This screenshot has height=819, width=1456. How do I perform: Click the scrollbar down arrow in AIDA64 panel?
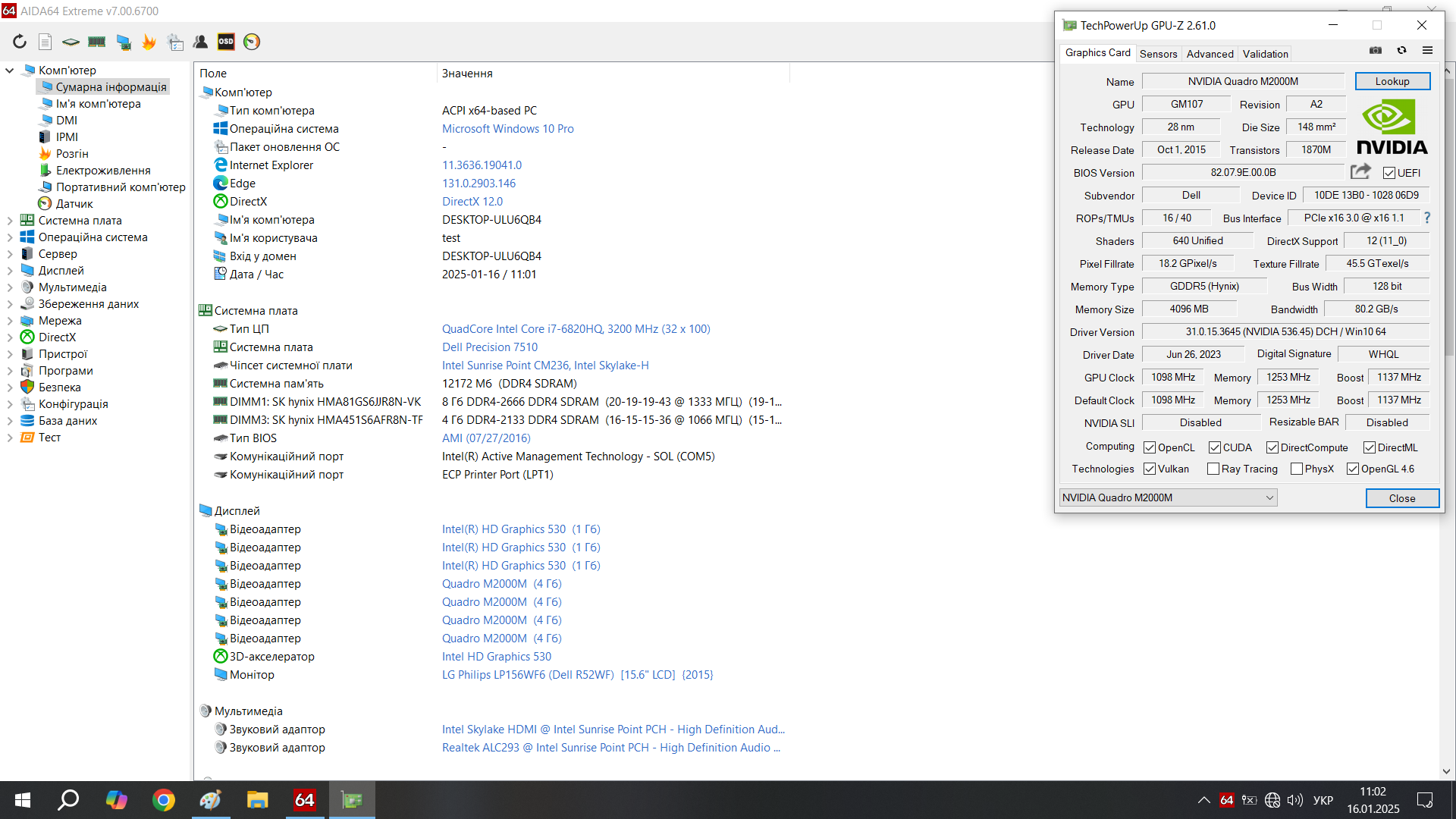click(1447, 771)
